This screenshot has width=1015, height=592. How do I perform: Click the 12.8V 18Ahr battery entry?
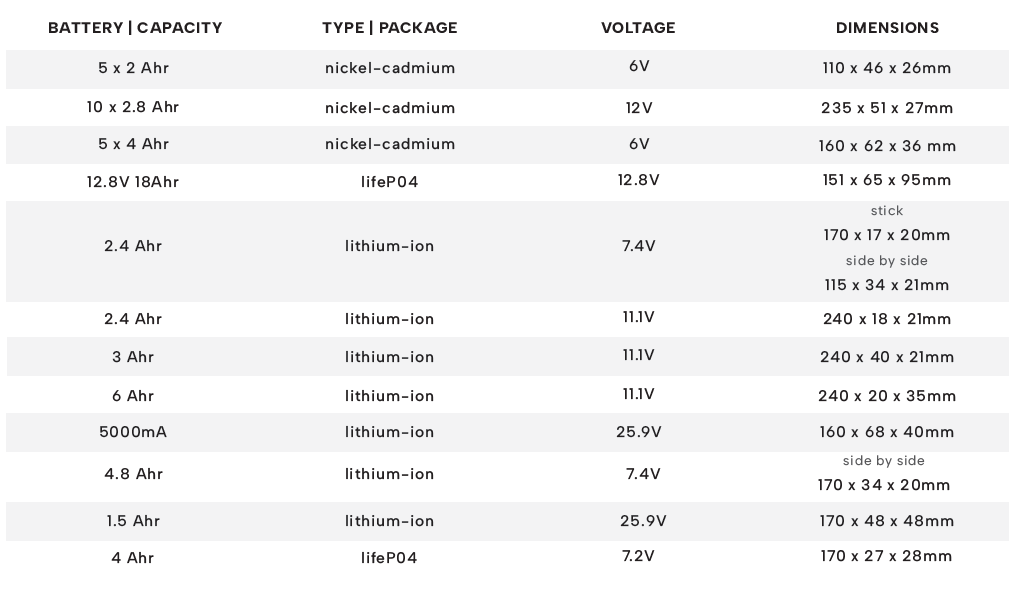click(x=133, y=181)
